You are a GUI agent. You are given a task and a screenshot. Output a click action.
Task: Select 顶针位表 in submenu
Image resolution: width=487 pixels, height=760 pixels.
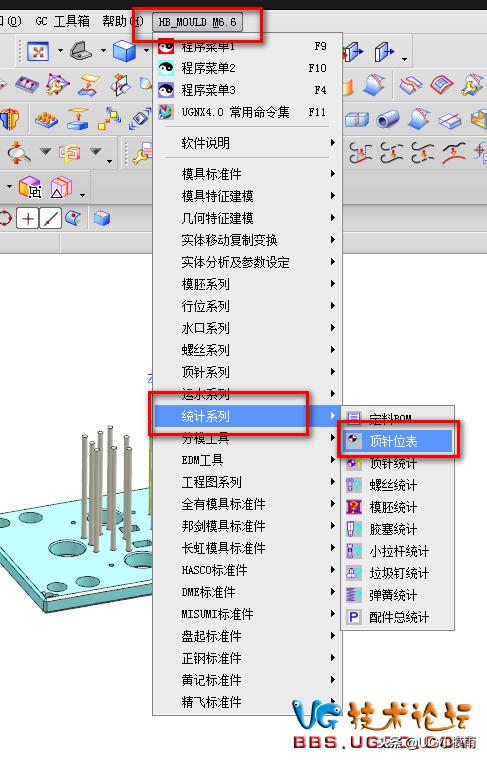(398, 441)
